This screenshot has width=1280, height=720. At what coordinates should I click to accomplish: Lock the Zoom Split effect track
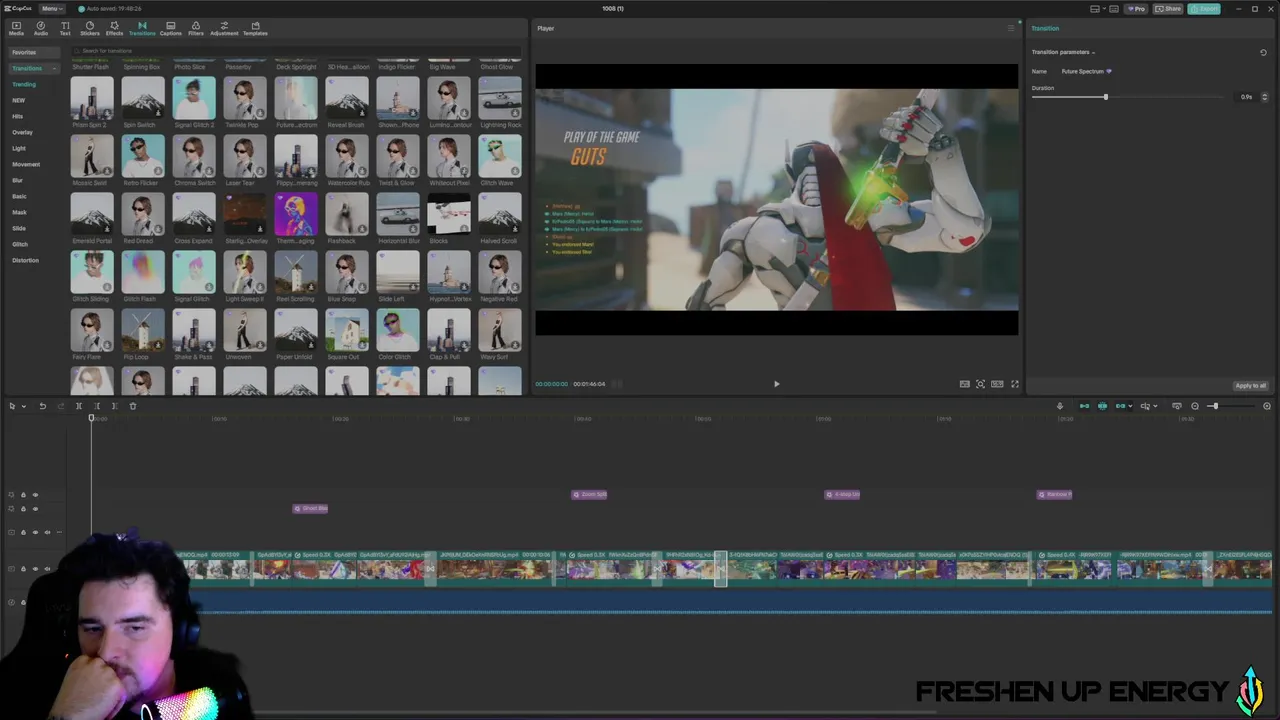[23, 495]
